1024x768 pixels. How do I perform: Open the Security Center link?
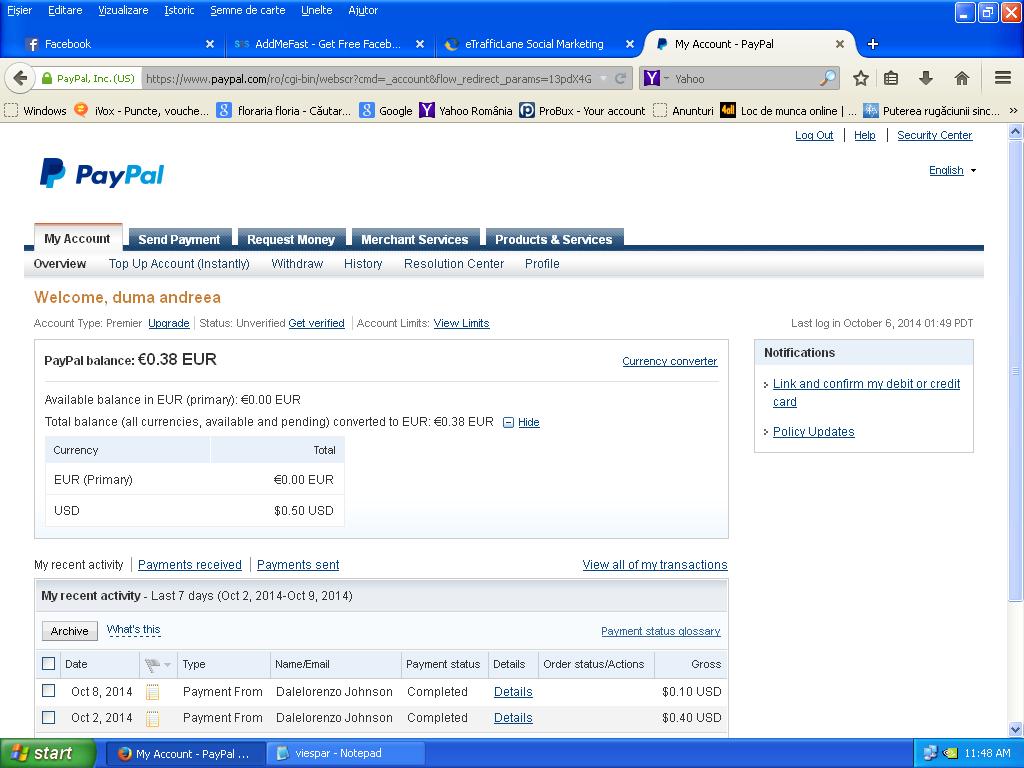935,135
